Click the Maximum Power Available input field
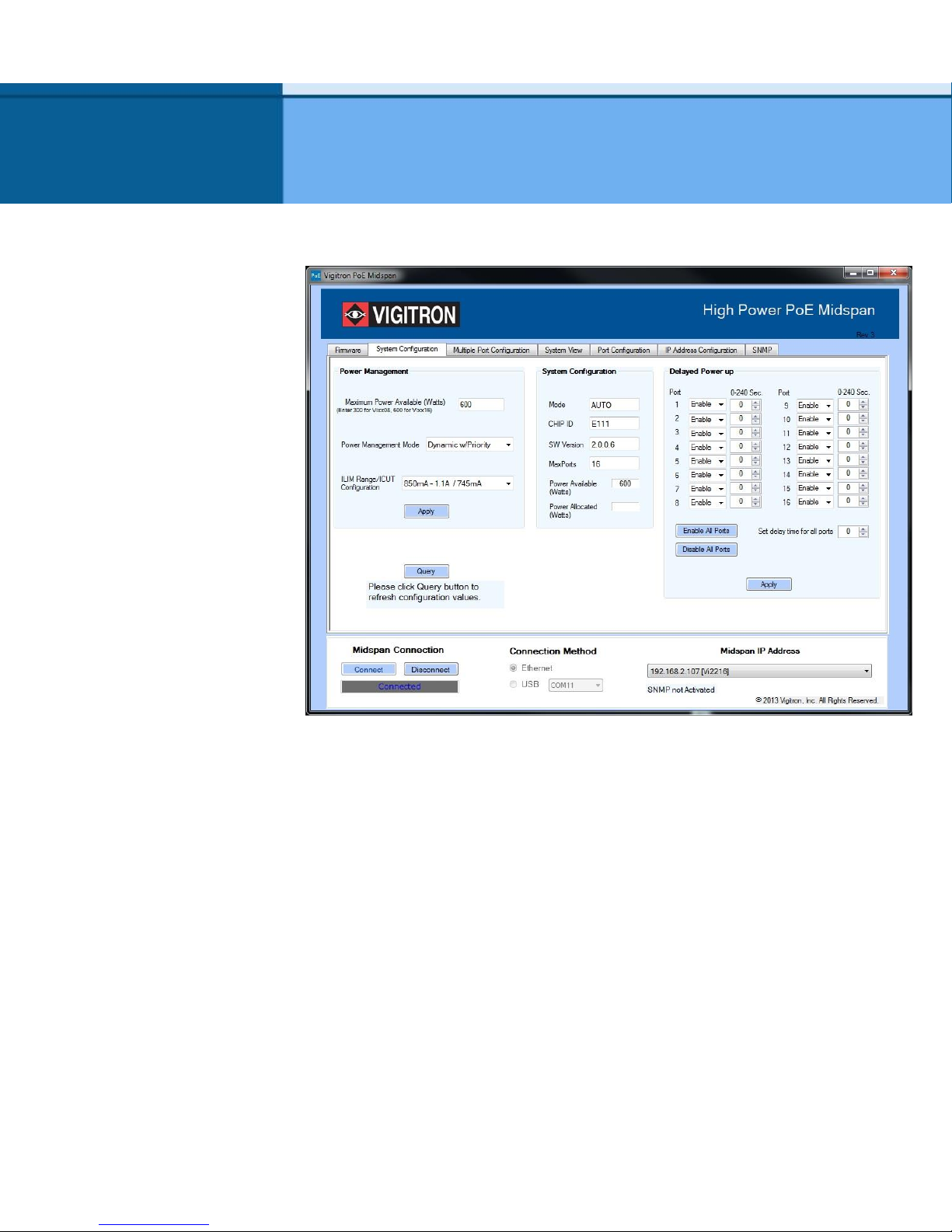The image size is (952, 1232). pyautogui.click(x=480, y=404)
